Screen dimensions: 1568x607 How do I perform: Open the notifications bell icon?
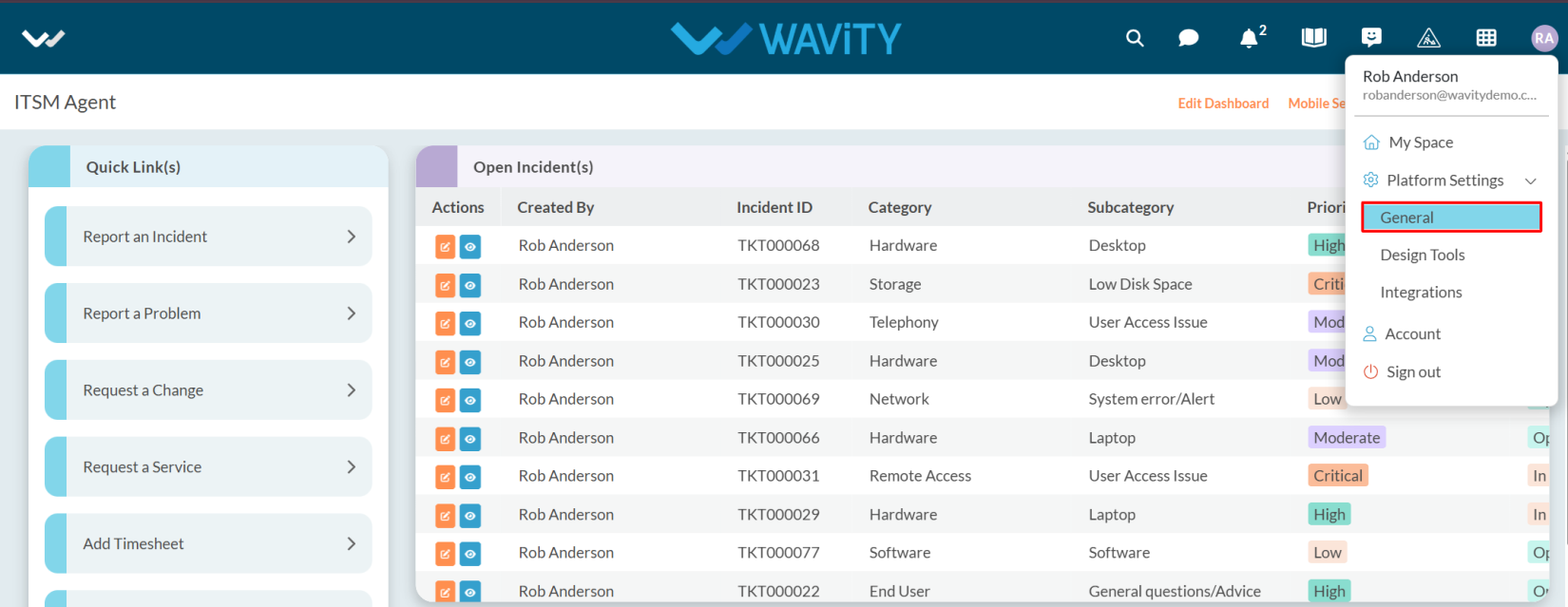point(1249,38)
